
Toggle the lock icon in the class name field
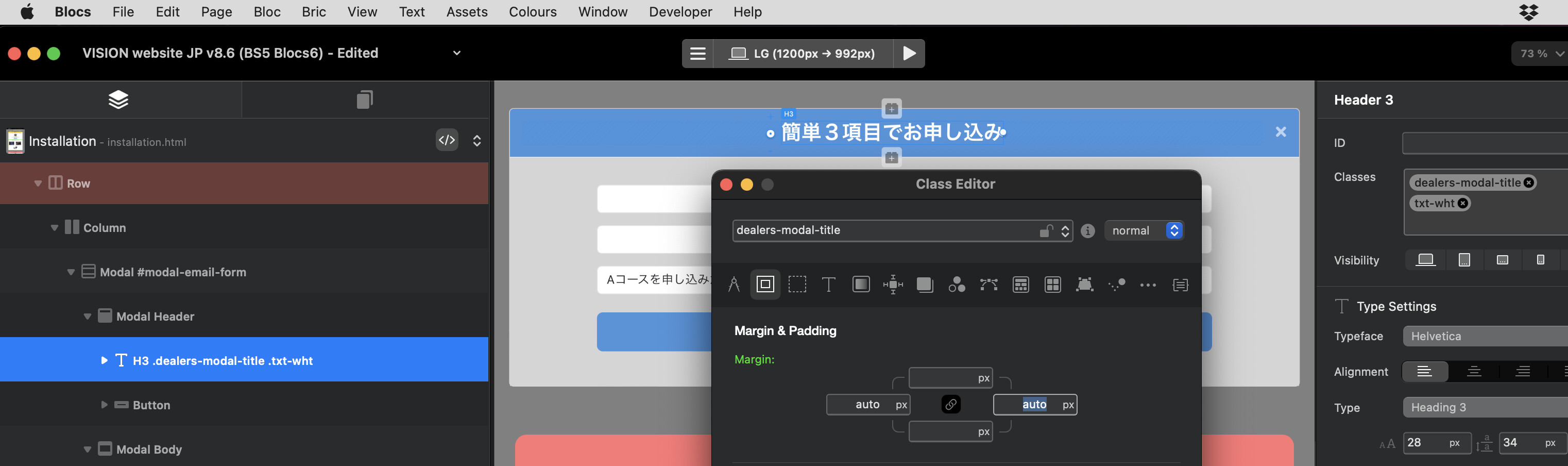1045,231
